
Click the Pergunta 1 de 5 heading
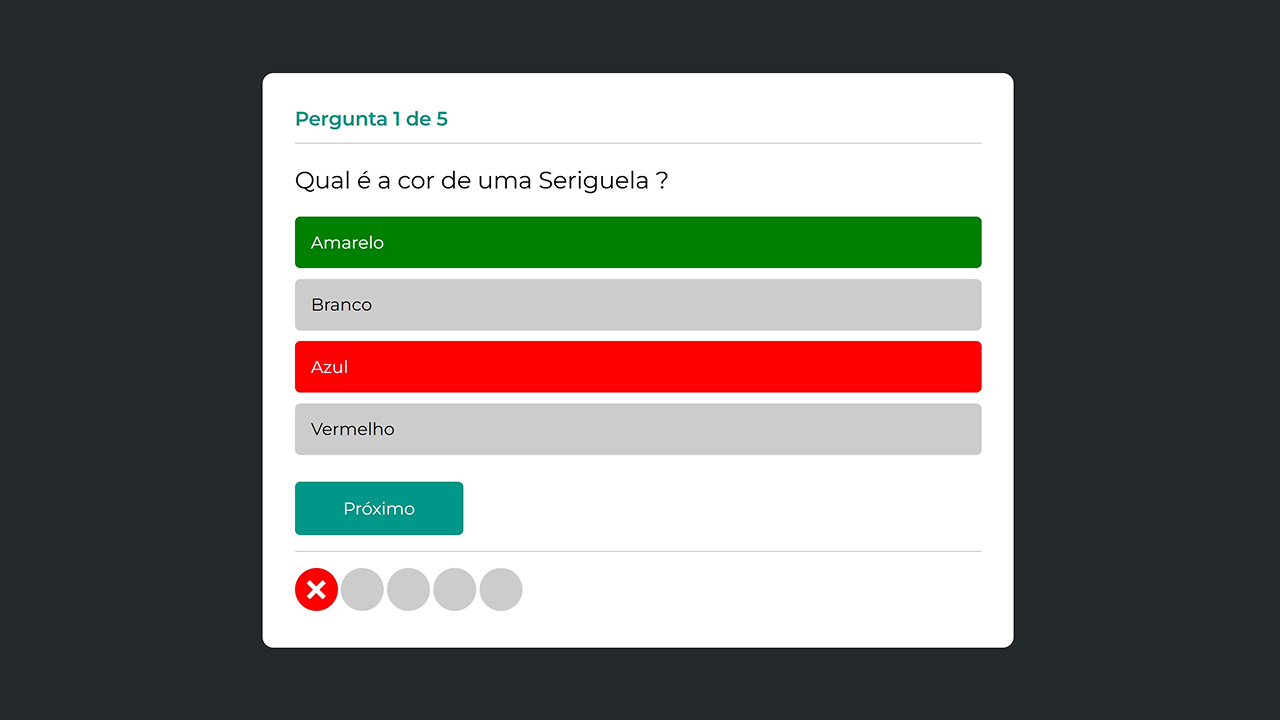(371, 119)
